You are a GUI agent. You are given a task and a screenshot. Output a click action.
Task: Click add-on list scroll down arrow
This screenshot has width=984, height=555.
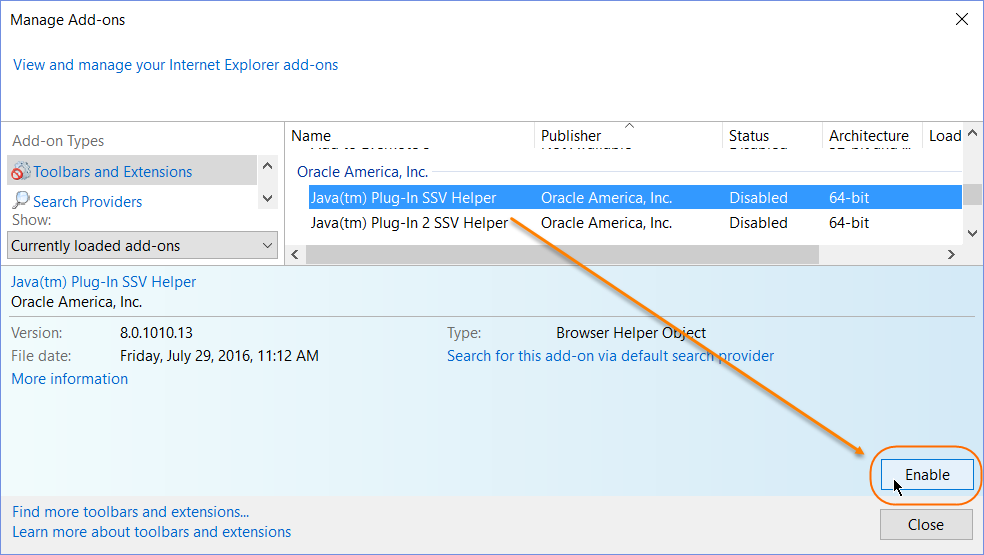coord(973,233)
